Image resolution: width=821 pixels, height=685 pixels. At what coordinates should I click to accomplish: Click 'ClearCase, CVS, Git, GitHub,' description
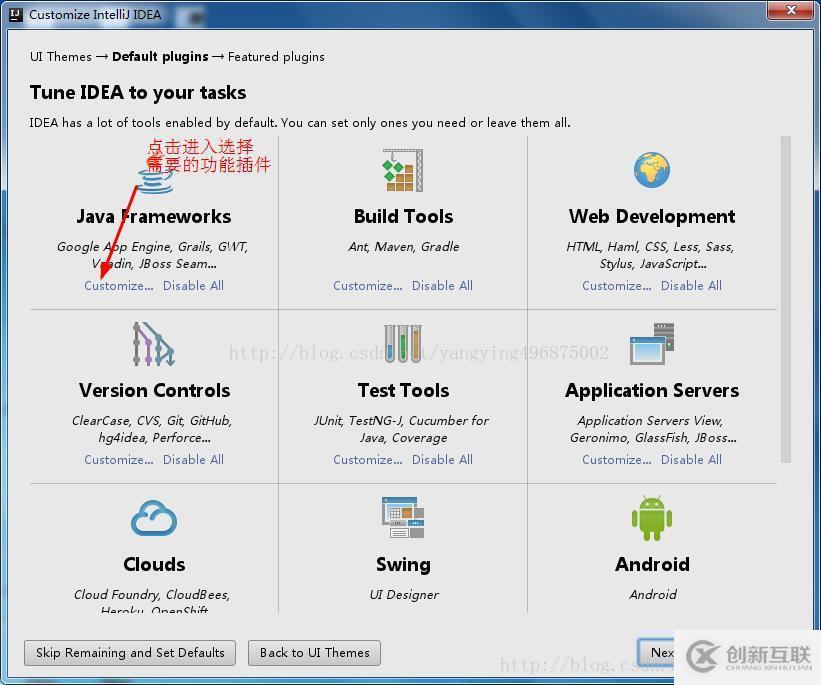point(152,421)
